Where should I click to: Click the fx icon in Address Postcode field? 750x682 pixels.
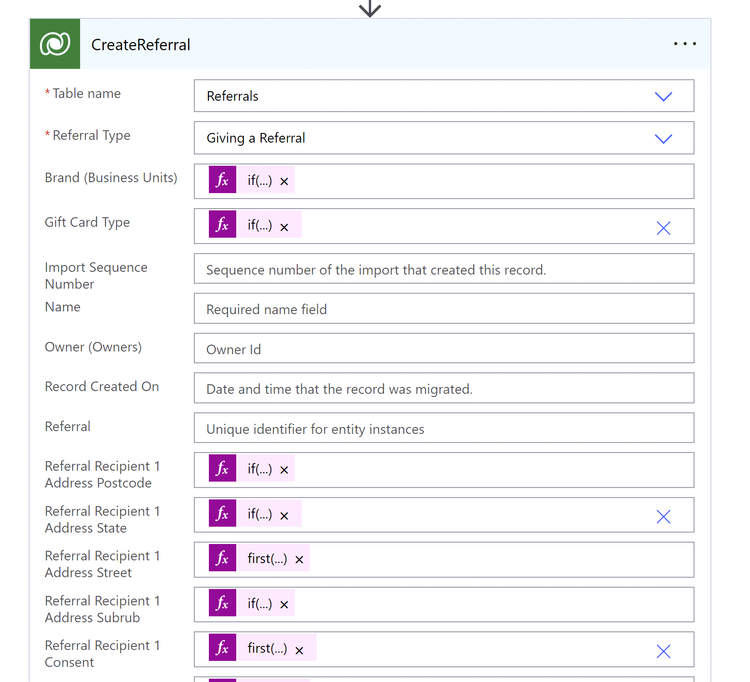222,468
